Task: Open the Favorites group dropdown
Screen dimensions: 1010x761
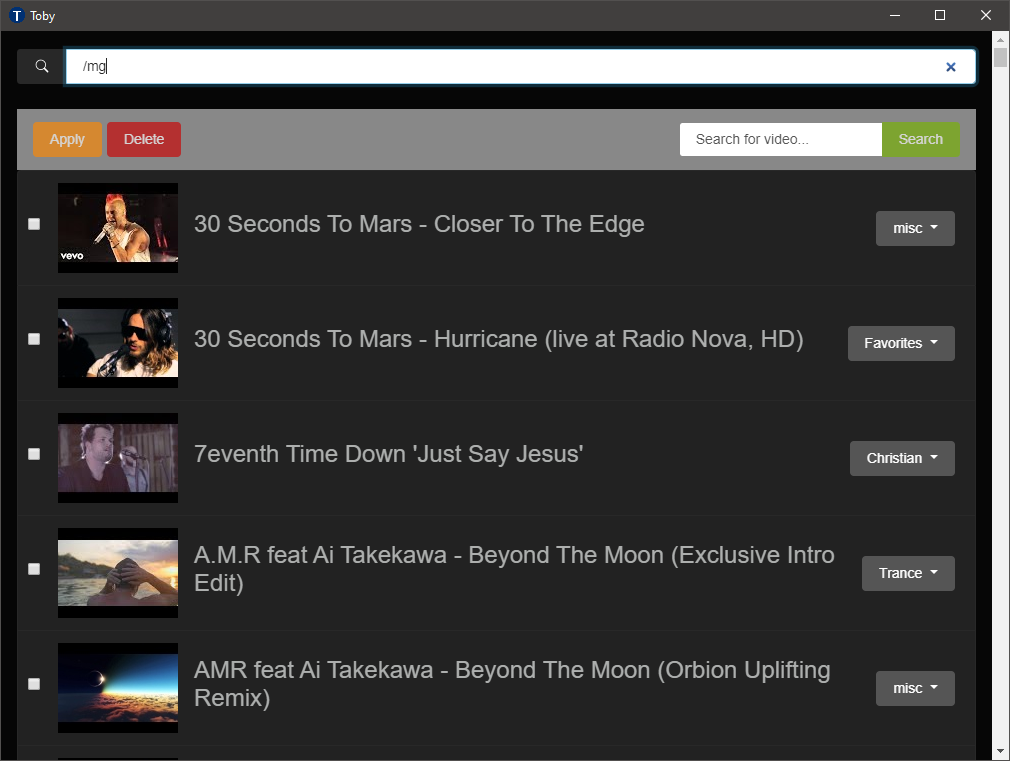Action: pos(900,343)
